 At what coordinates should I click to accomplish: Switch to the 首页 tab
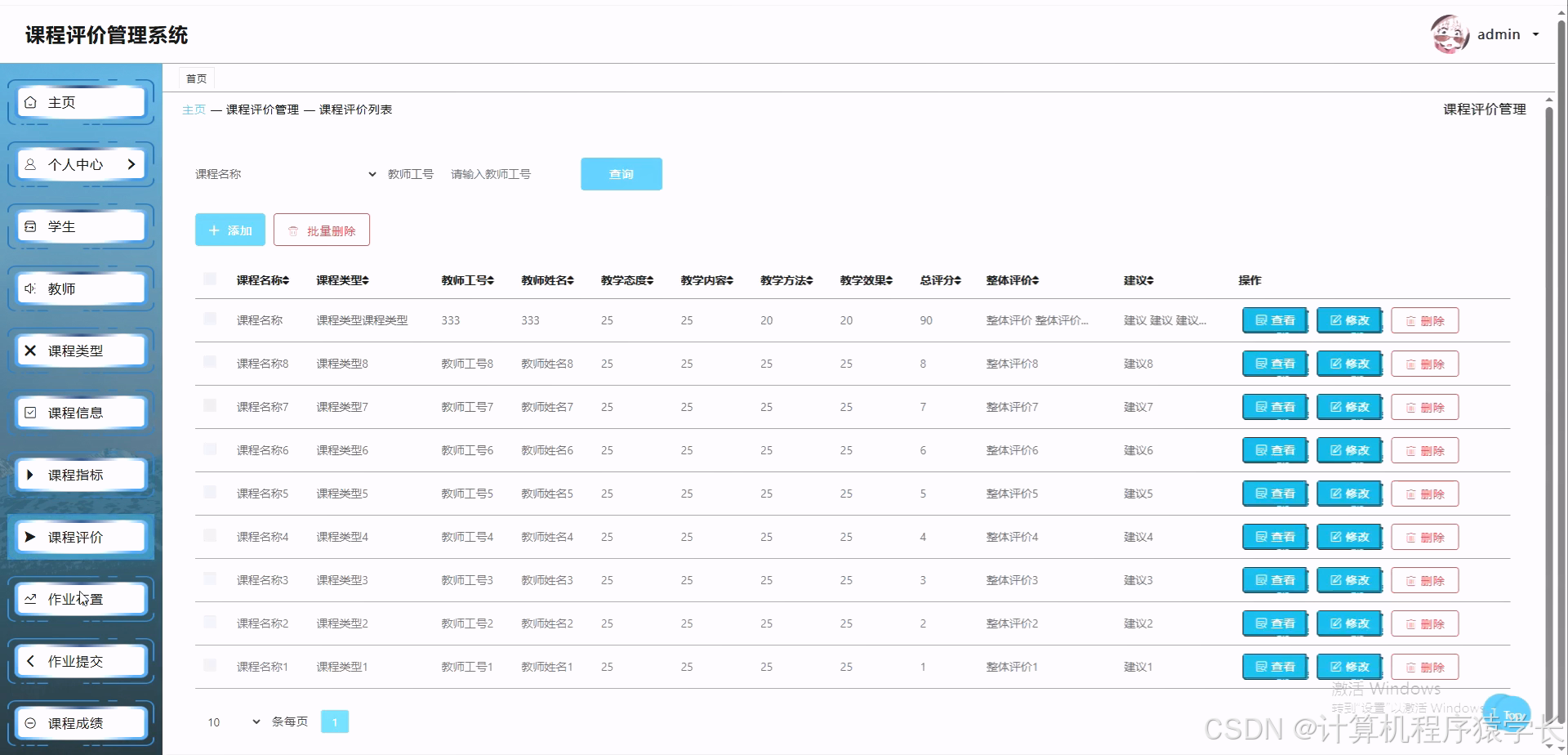pyautogui.click(x=196, y=78)
